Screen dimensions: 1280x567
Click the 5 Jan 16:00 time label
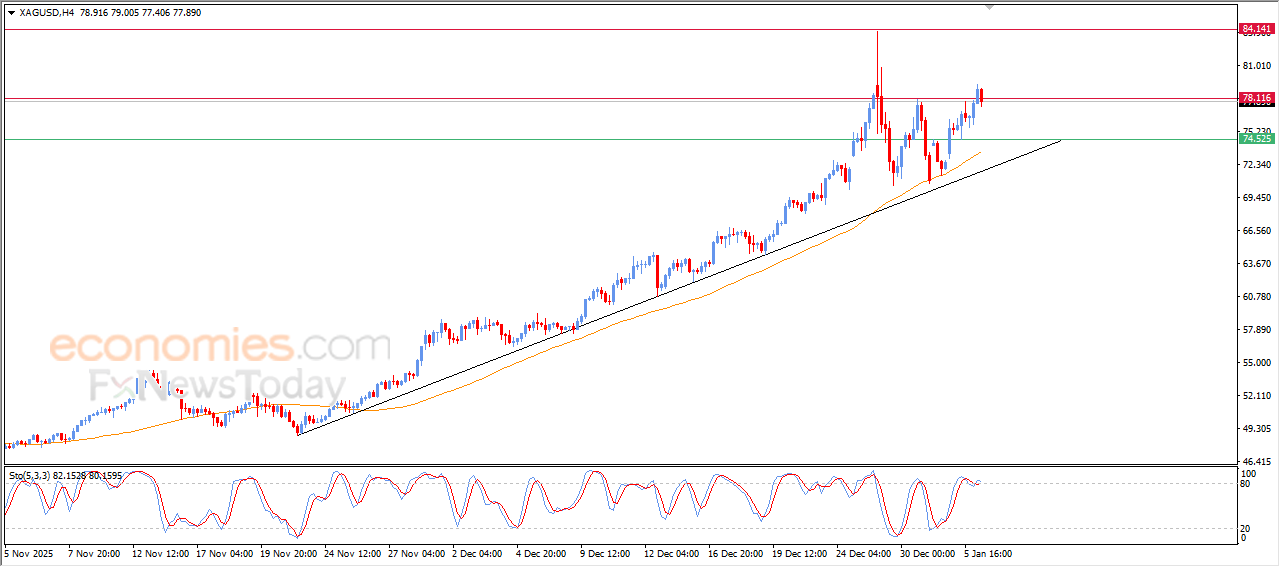989,552
